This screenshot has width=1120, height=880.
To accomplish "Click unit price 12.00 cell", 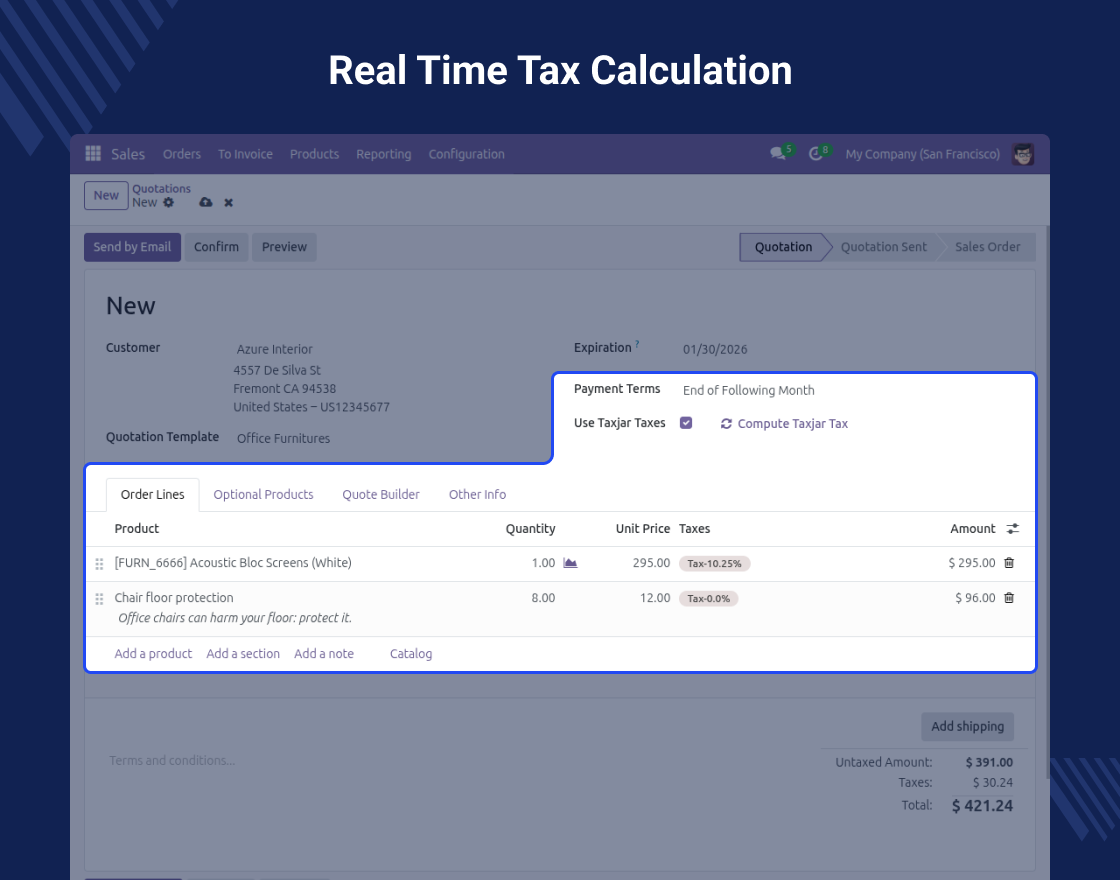I will tap(655, 598).
